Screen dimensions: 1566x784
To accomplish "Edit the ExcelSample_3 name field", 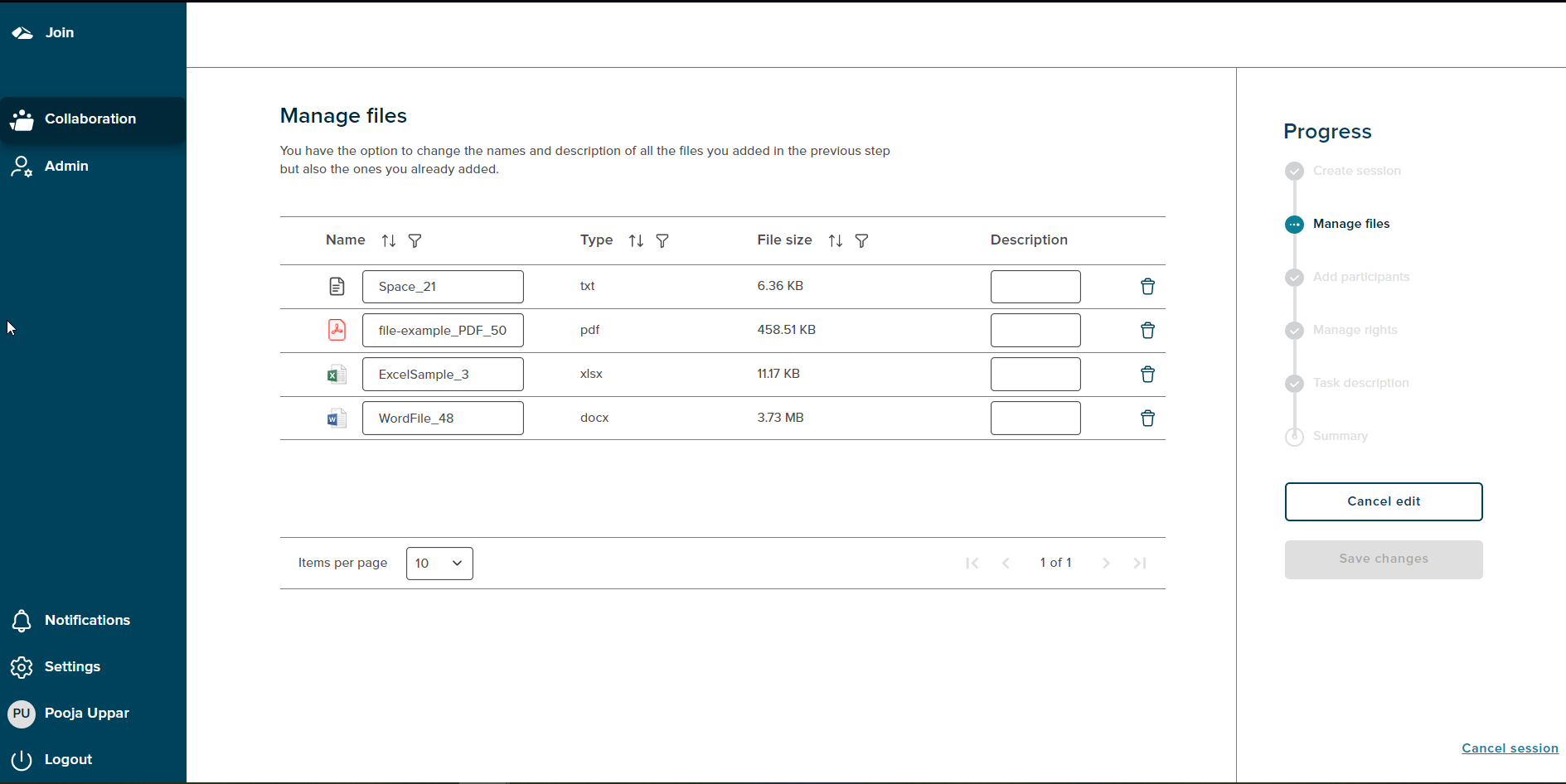I will [443, 375].
